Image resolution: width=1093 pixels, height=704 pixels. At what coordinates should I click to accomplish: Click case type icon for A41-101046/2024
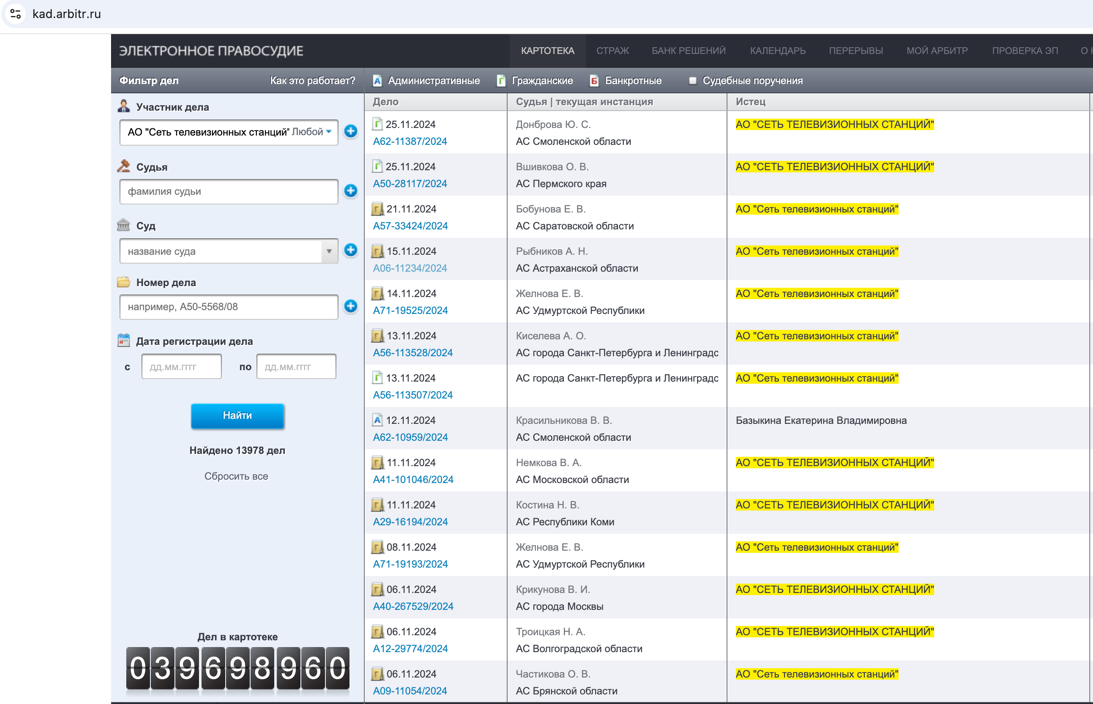point(378,463)
